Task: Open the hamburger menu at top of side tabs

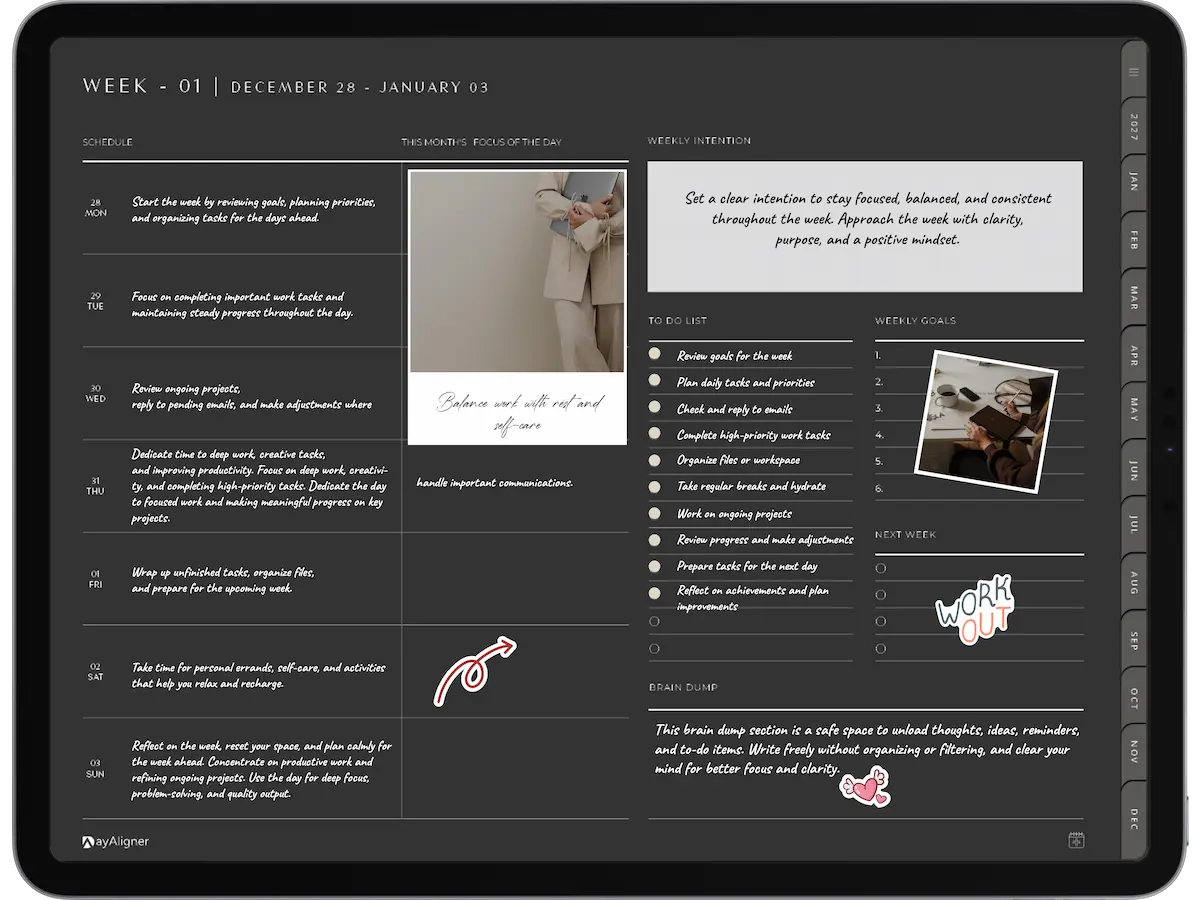Action: click(x=1133, y=72)
